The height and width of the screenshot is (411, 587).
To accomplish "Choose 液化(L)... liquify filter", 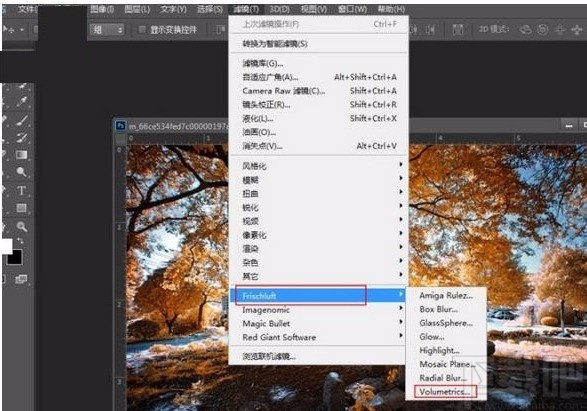I will pos(319,118).
